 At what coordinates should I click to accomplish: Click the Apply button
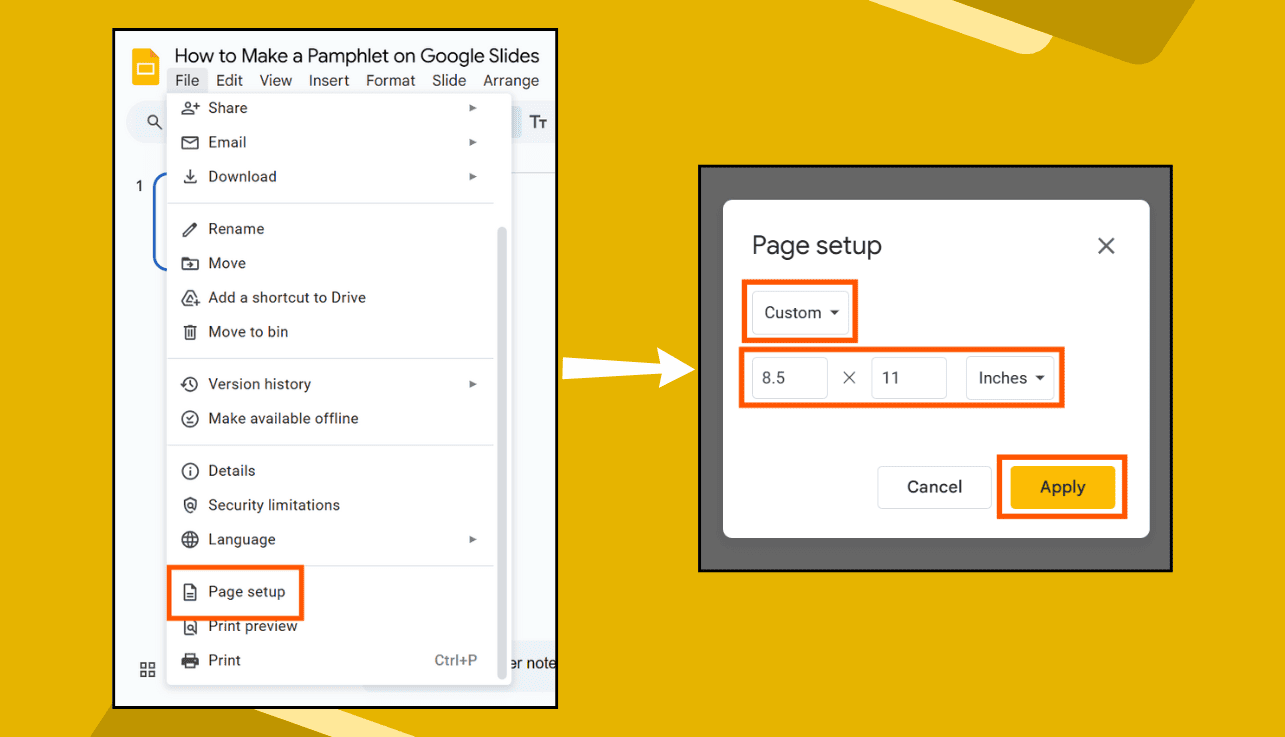coord(1062,487)
